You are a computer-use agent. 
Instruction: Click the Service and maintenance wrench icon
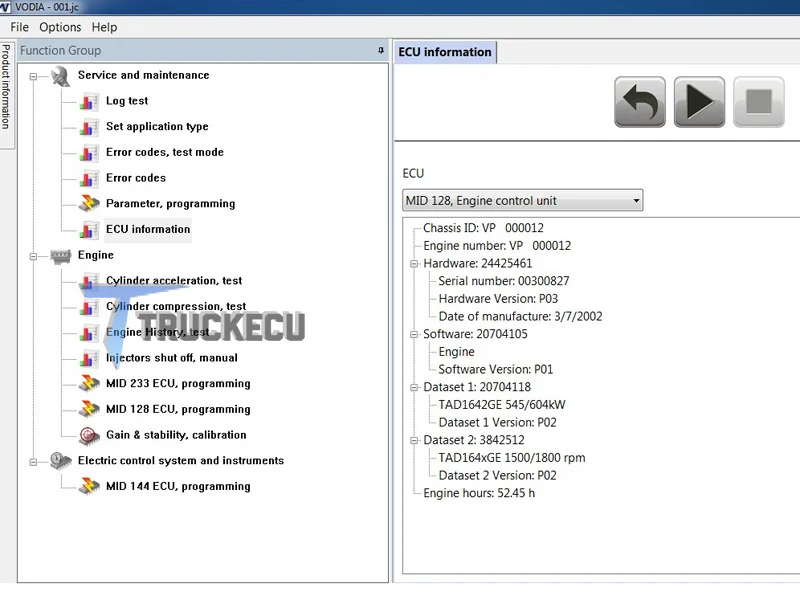tap(61, 76)
